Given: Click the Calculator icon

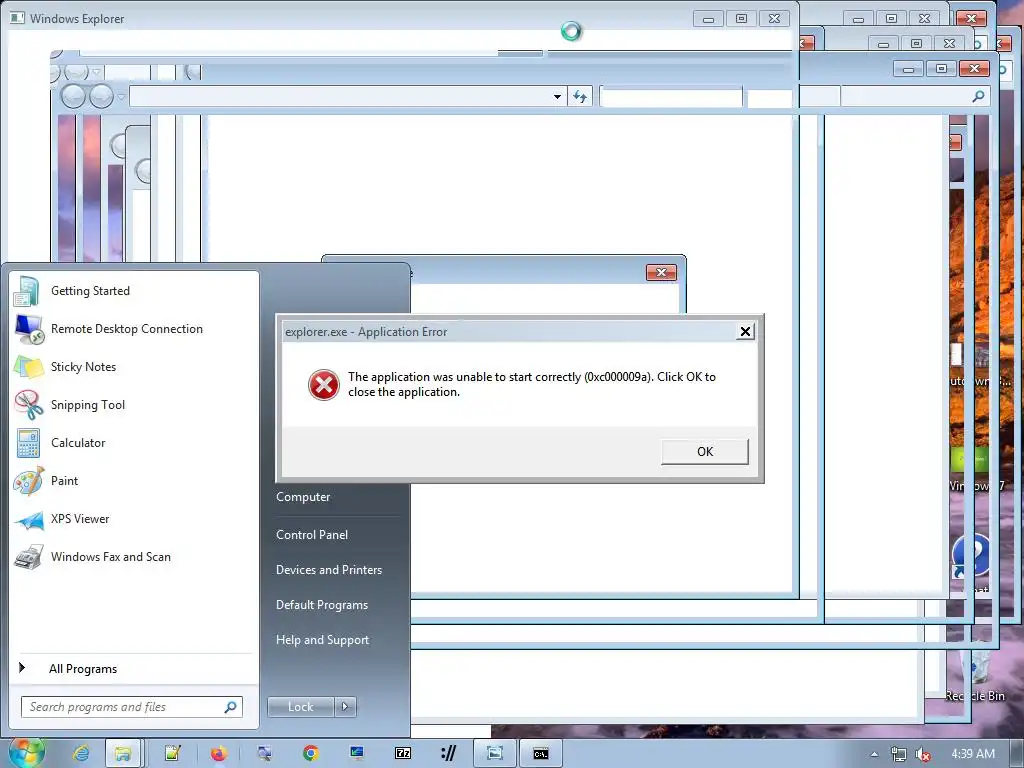Looking at the screenshot, I should (28, 443).
